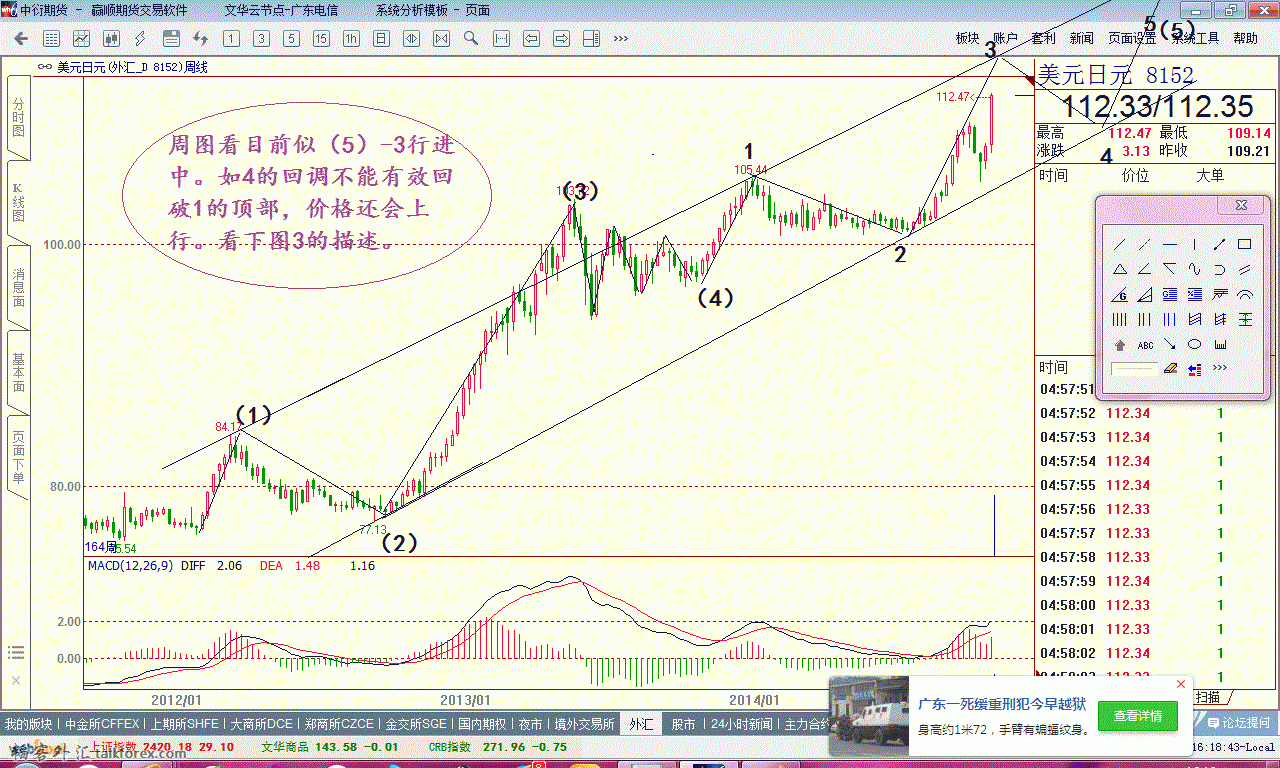
Task: Select the blue cycle lines tool
Action: pos(1170,320)
